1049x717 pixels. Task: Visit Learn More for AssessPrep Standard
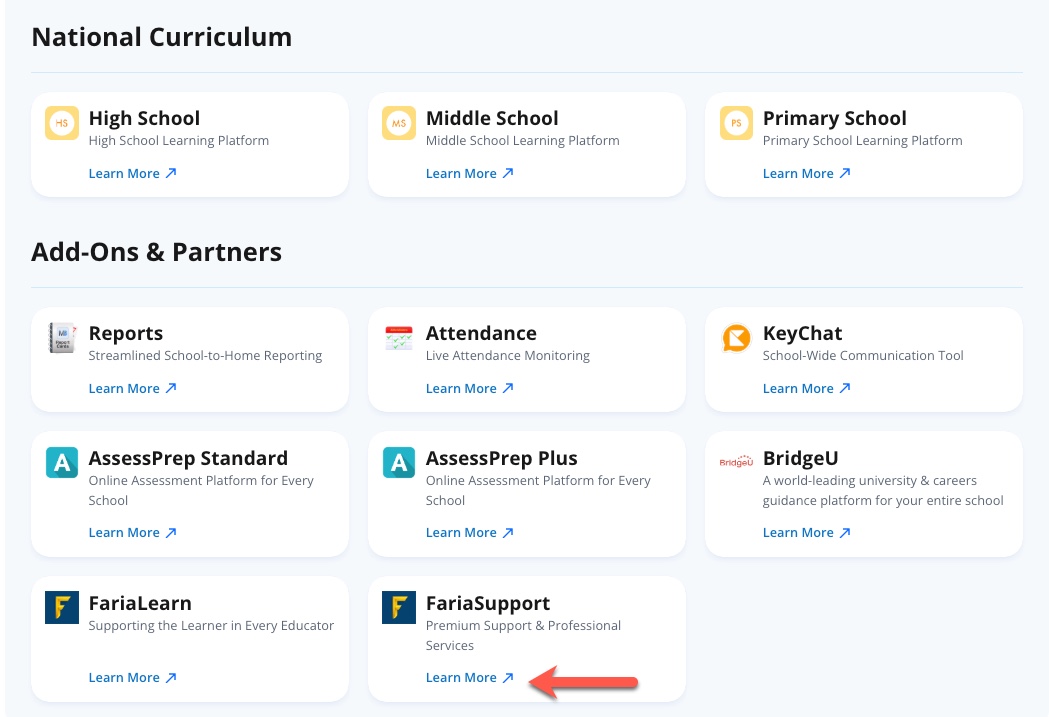pos(132,533)
